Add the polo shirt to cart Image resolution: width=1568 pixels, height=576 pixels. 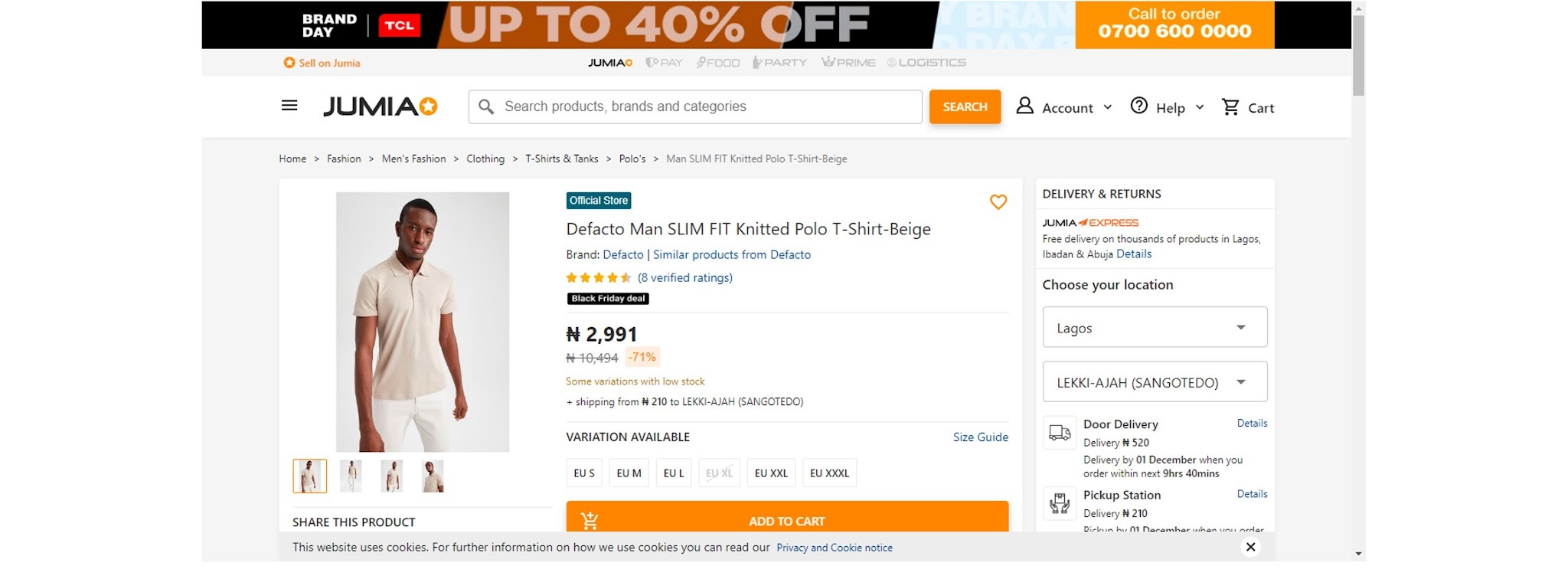coord(787,517)
